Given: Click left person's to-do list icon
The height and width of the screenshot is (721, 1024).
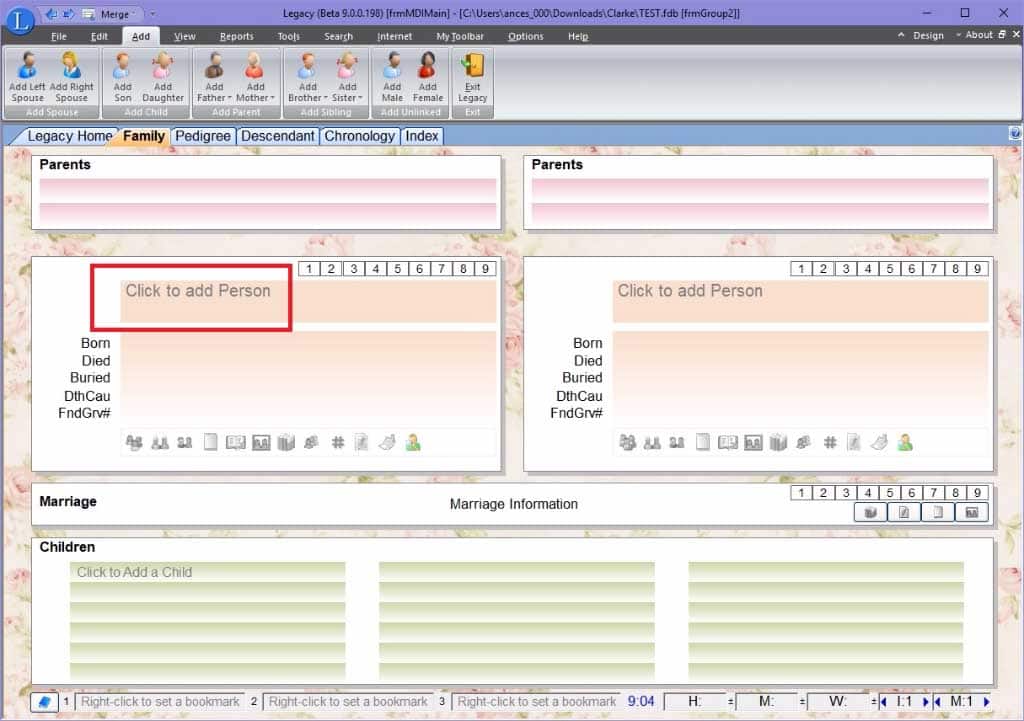Looking at the screenshot, I should [361, 443].
